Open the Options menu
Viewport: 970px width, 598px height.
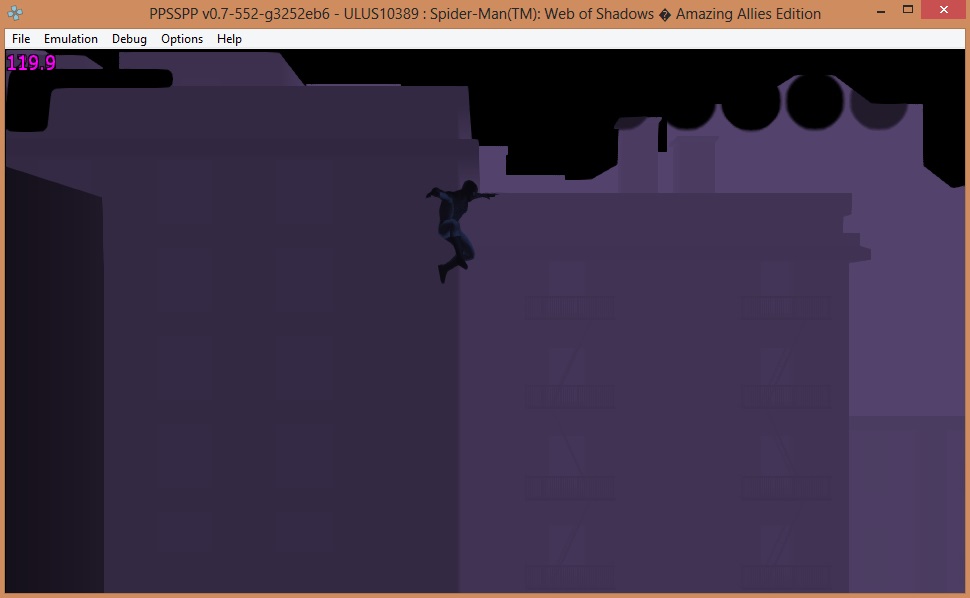click(x=182, y=39)
